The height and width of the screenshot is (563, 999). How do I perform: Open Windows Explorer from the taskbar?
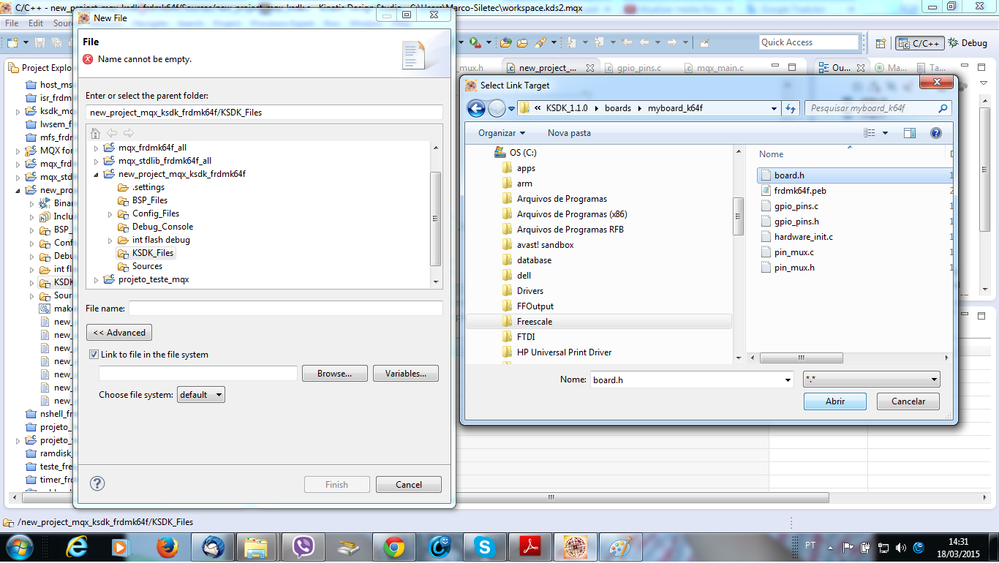point(256,547)
